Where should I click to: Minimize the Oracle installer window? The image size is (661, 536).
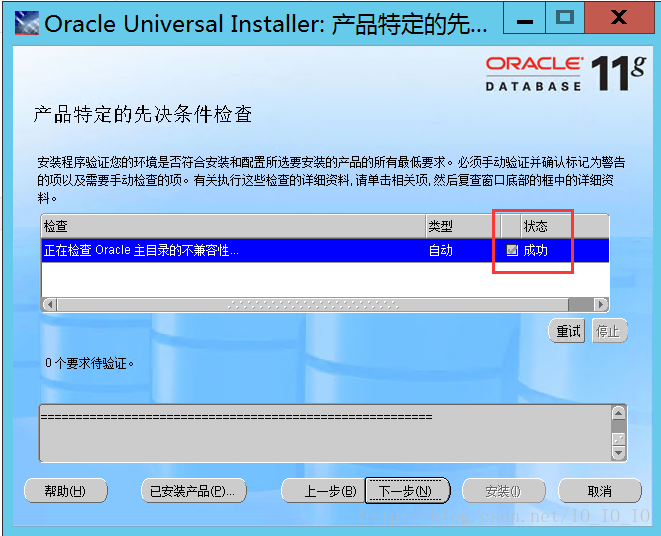point(524,18)
